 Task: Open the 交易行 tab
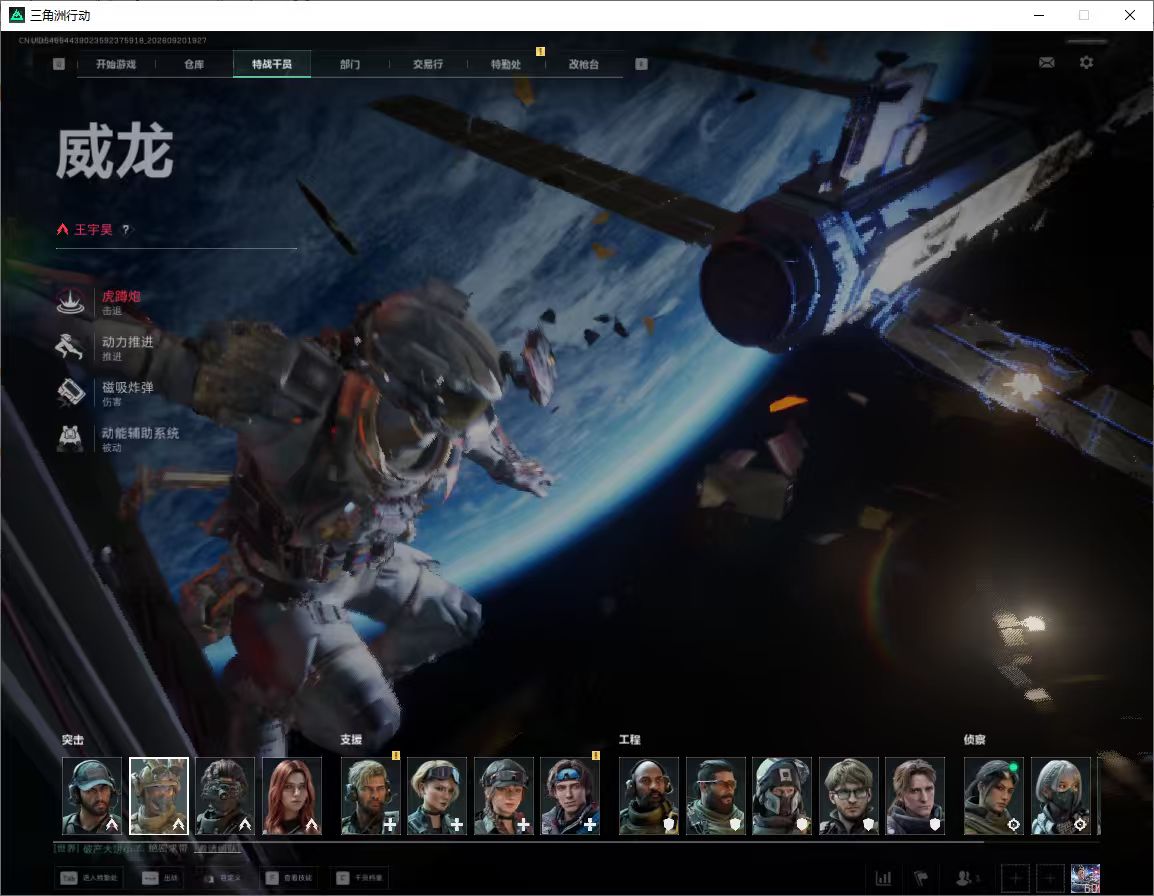pyautogui.click(x=428, y=64)
